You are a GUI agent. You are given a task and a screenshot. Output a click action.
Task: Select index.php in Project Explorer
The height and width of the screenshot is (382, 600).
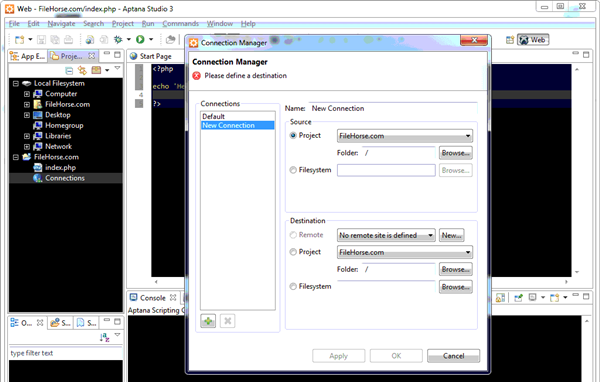60,168
